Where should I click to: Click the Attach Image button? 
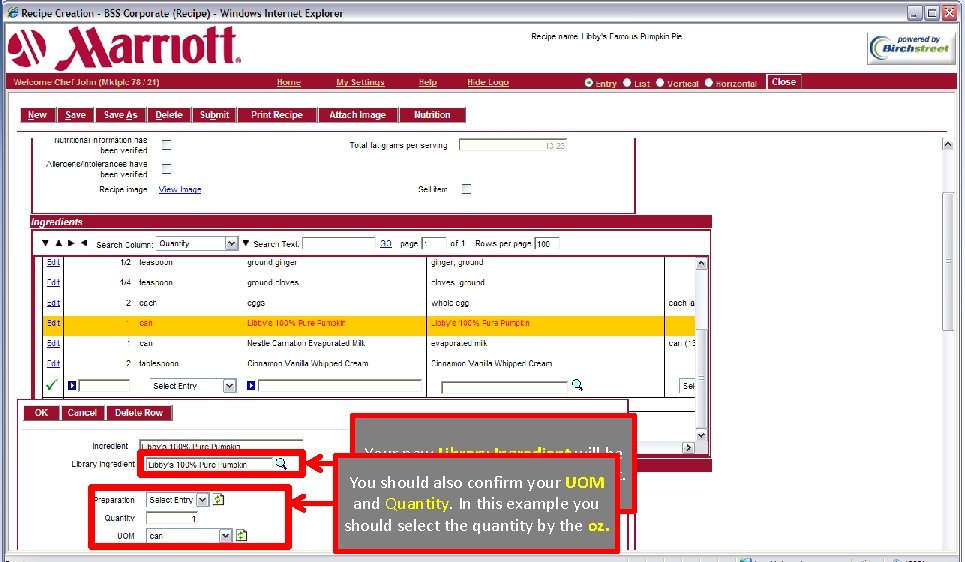[x=358, y=115]
